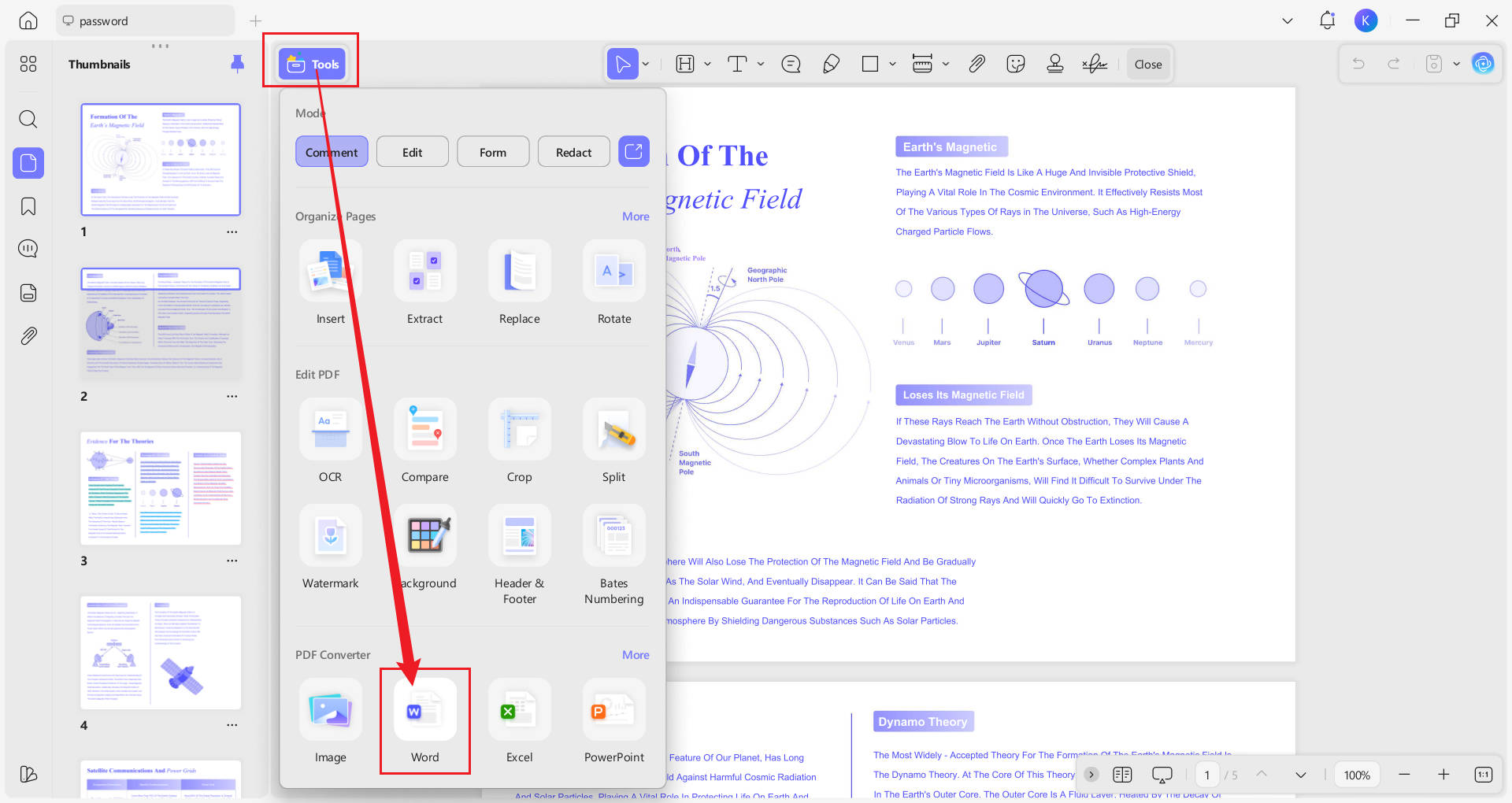Select the Comment mode
The image size is (1512, 803).
click(x=332, y=152)
